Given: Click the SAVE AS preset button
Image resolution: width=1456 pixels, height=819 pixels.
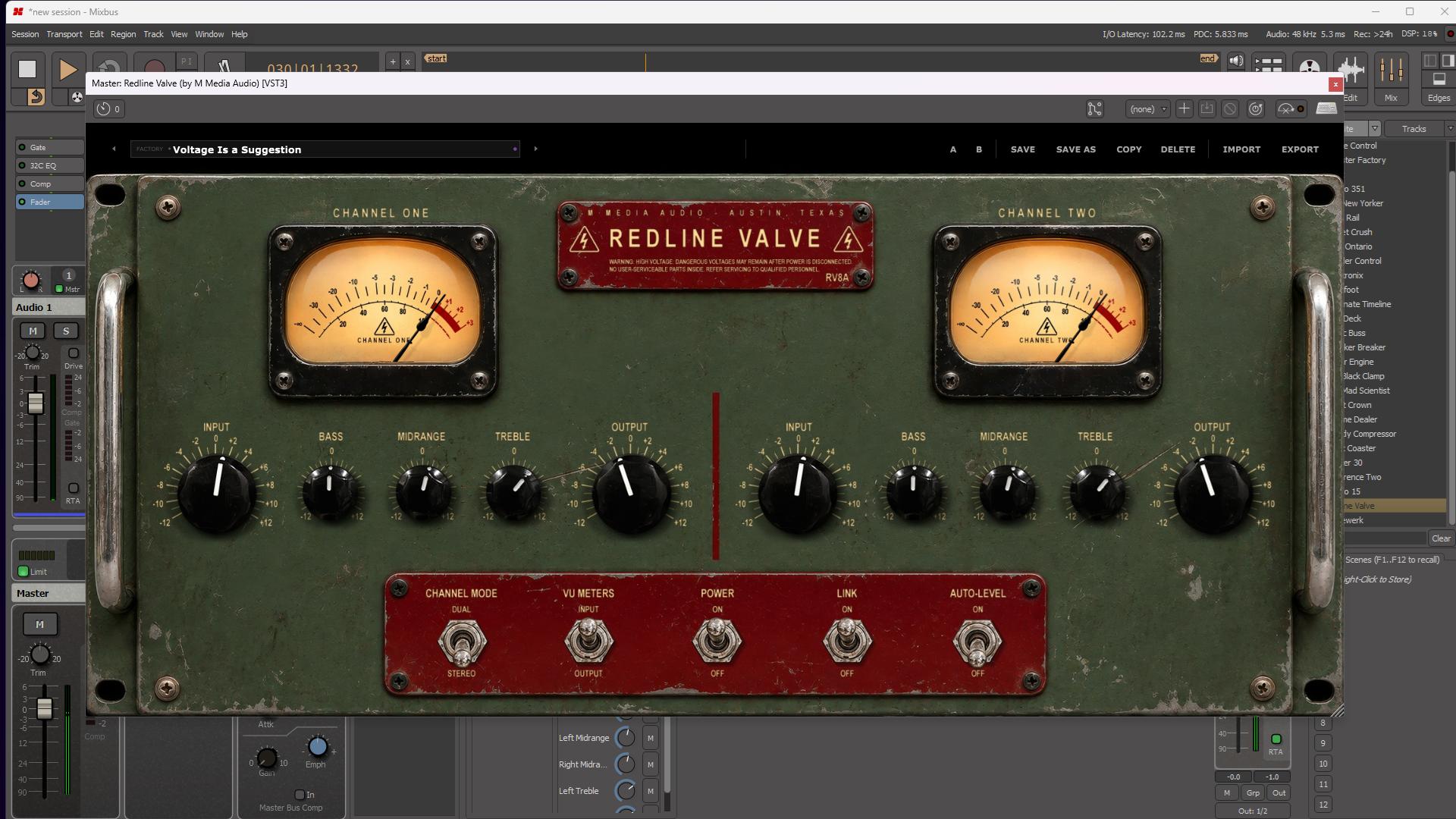Looking at the screenshot, I should coord(1075,149).
